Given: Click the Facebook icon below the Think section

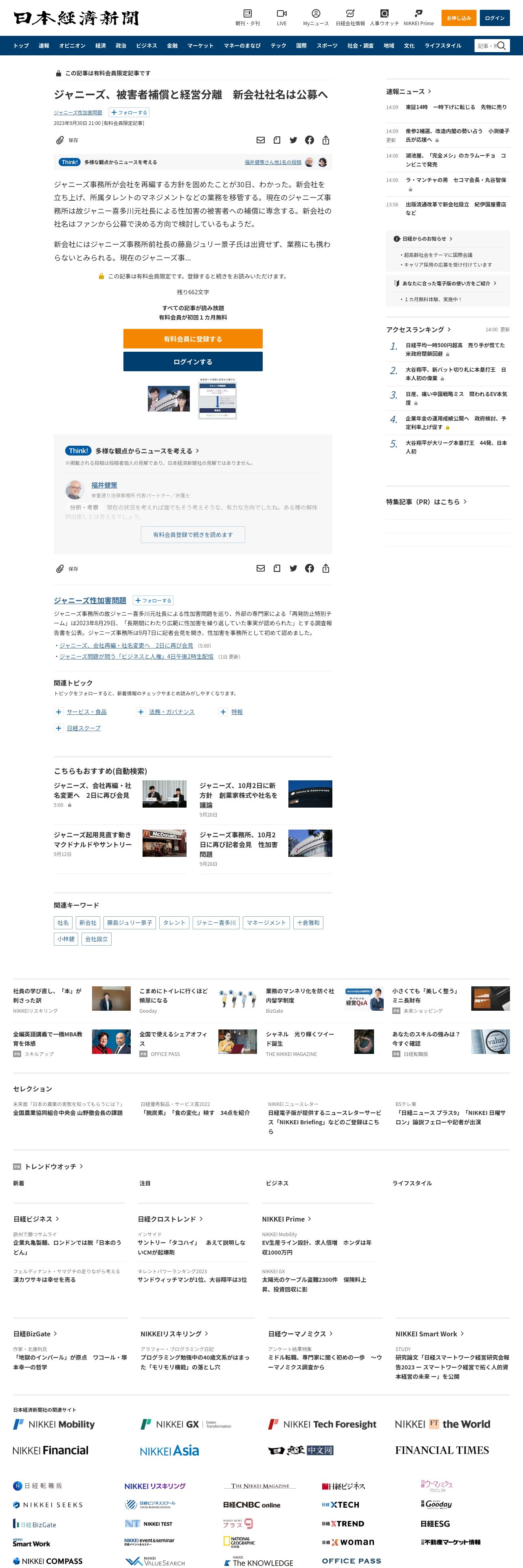Looking at the screenshot, I should (x=309, y=569).
